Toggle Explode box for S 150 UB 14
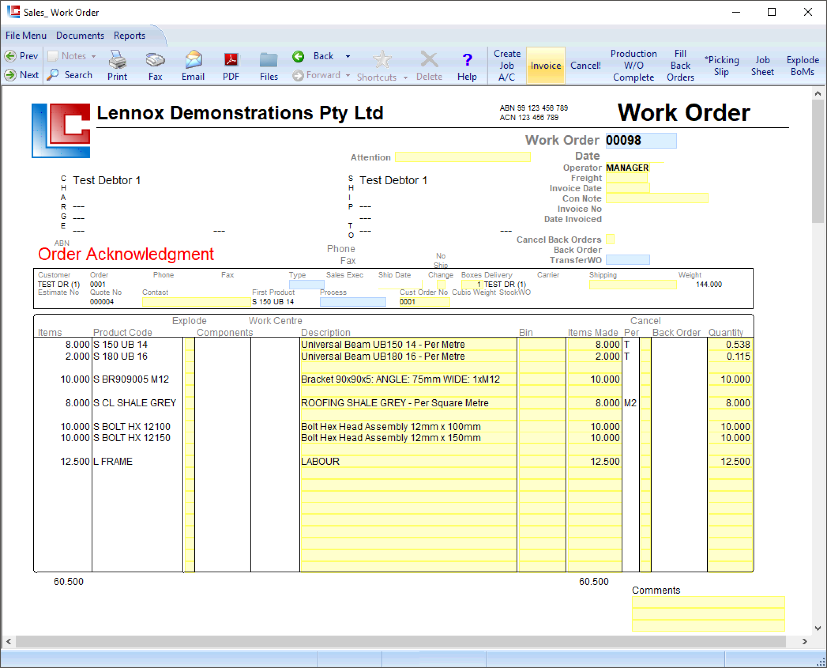The width and height of the screenshot is (827, 668). click(x=188, y=345)
